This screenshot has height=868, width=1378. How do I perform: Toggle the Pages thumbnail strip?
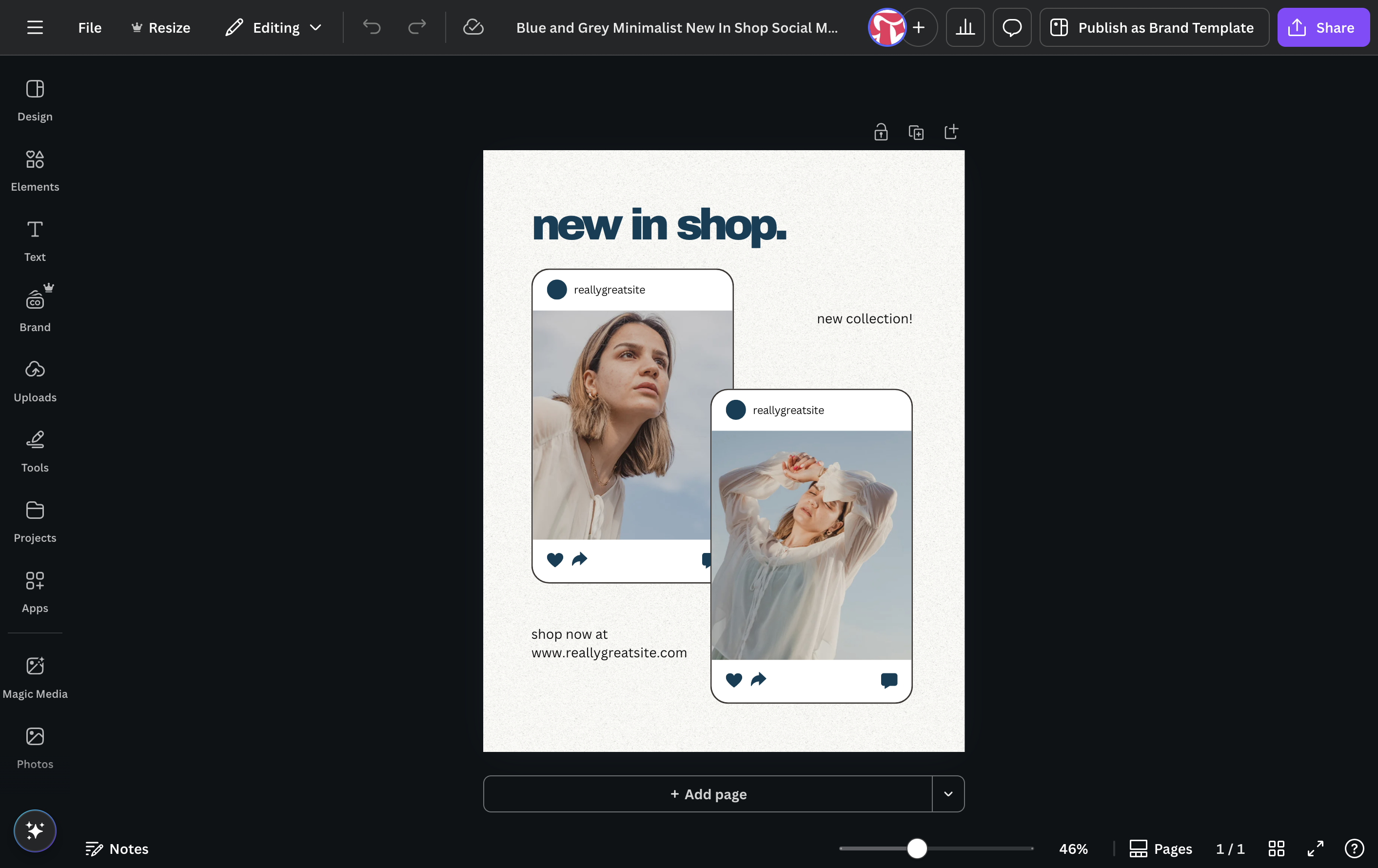click(x=1161, y=848)
